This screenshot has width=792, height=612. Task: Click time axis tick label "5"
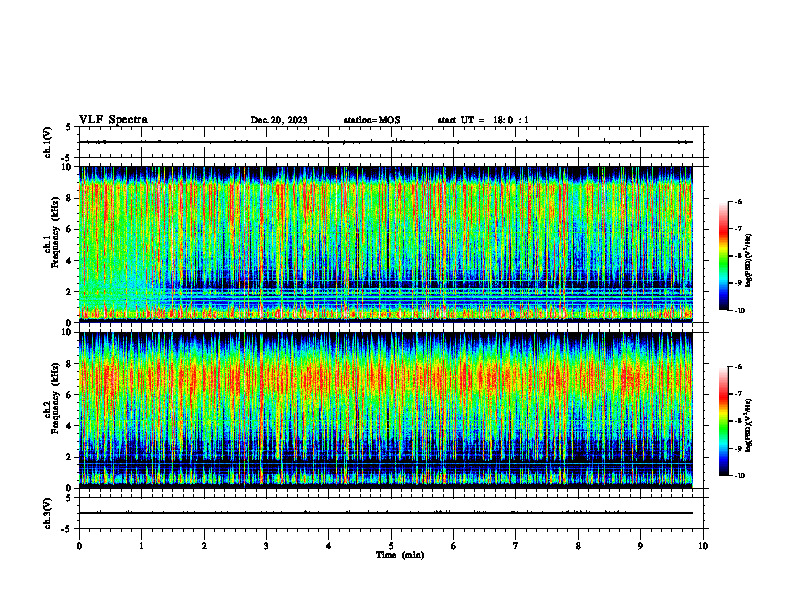point(391,546)
